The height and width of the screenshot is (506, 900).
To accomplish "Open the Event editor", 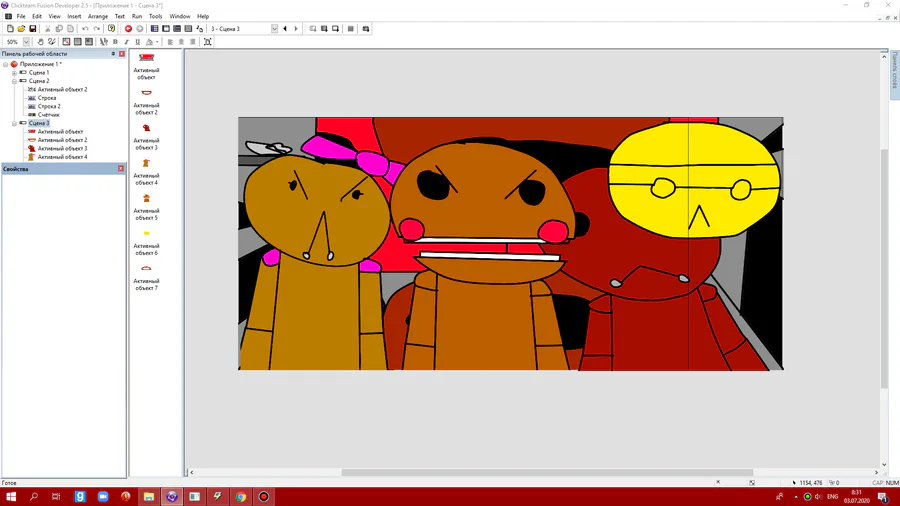I will click(x=177, y=29).
